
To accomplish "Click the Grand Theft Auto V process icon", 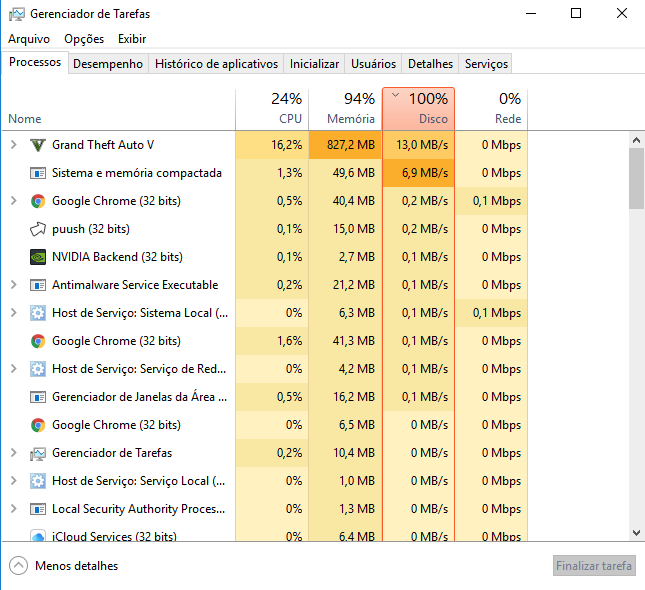I will coord(38,145).
